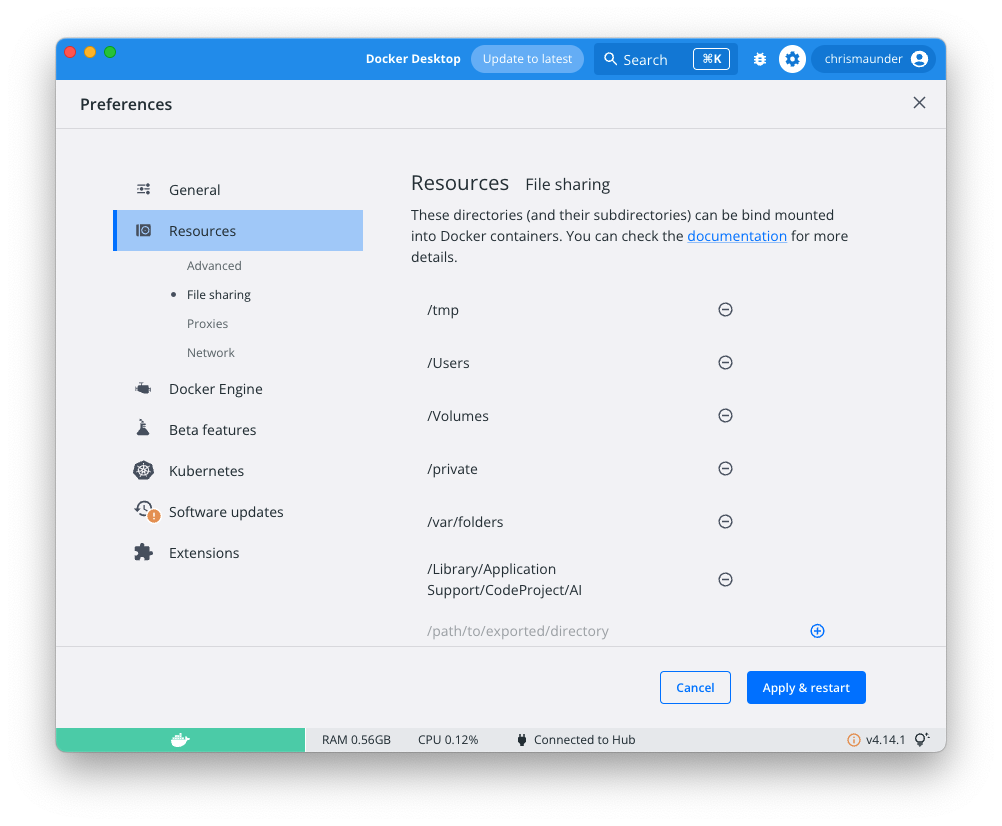Click the /tmp path text

click(443, 310)
